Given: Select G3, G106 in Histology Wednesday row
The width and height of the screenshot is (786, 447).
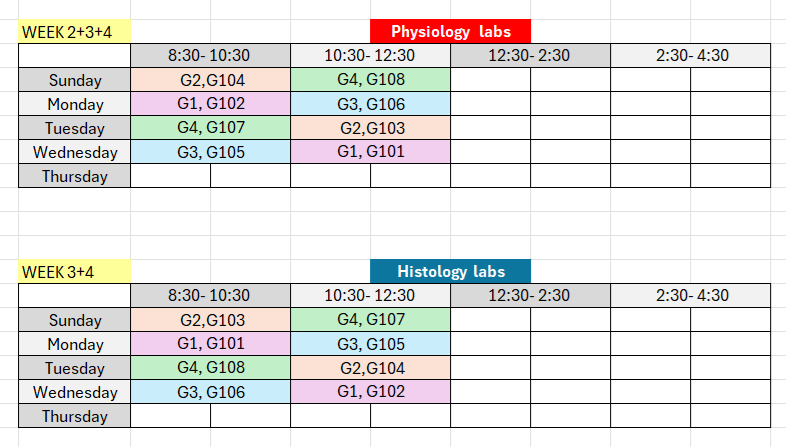Looking at the screenshot, I should (x=211, y=392).
